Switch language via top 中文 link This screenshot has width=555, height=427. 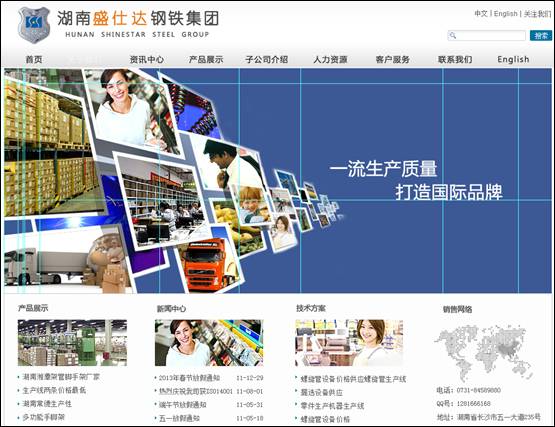tap(481, 14)
